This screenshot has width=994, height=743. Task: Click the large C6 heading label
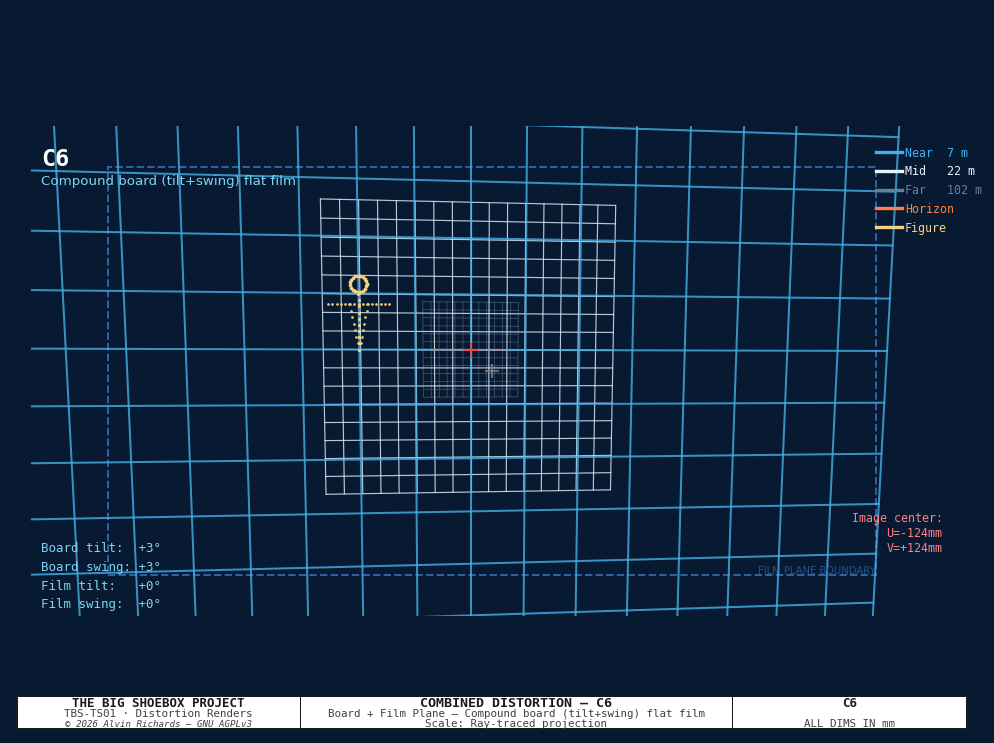point(55,158)
